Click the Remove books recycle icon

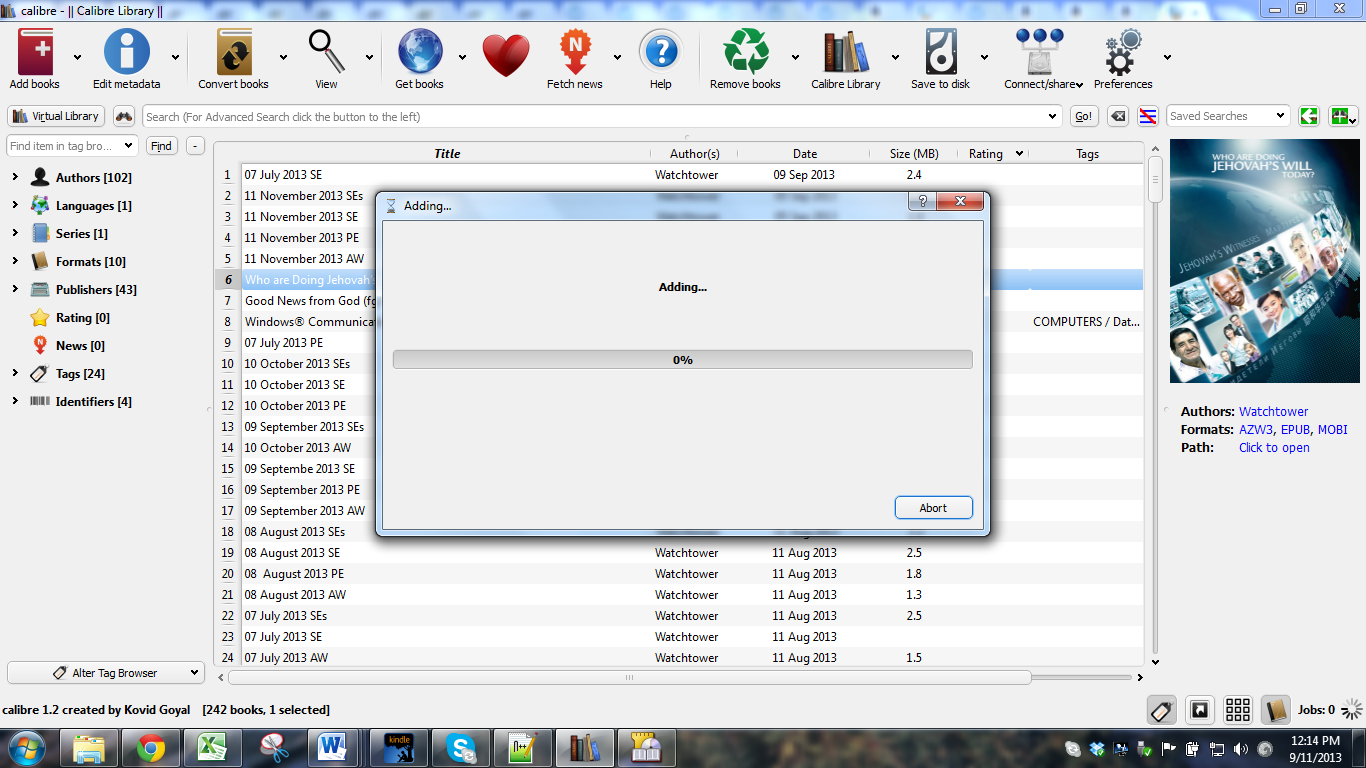tap(746, 52)
